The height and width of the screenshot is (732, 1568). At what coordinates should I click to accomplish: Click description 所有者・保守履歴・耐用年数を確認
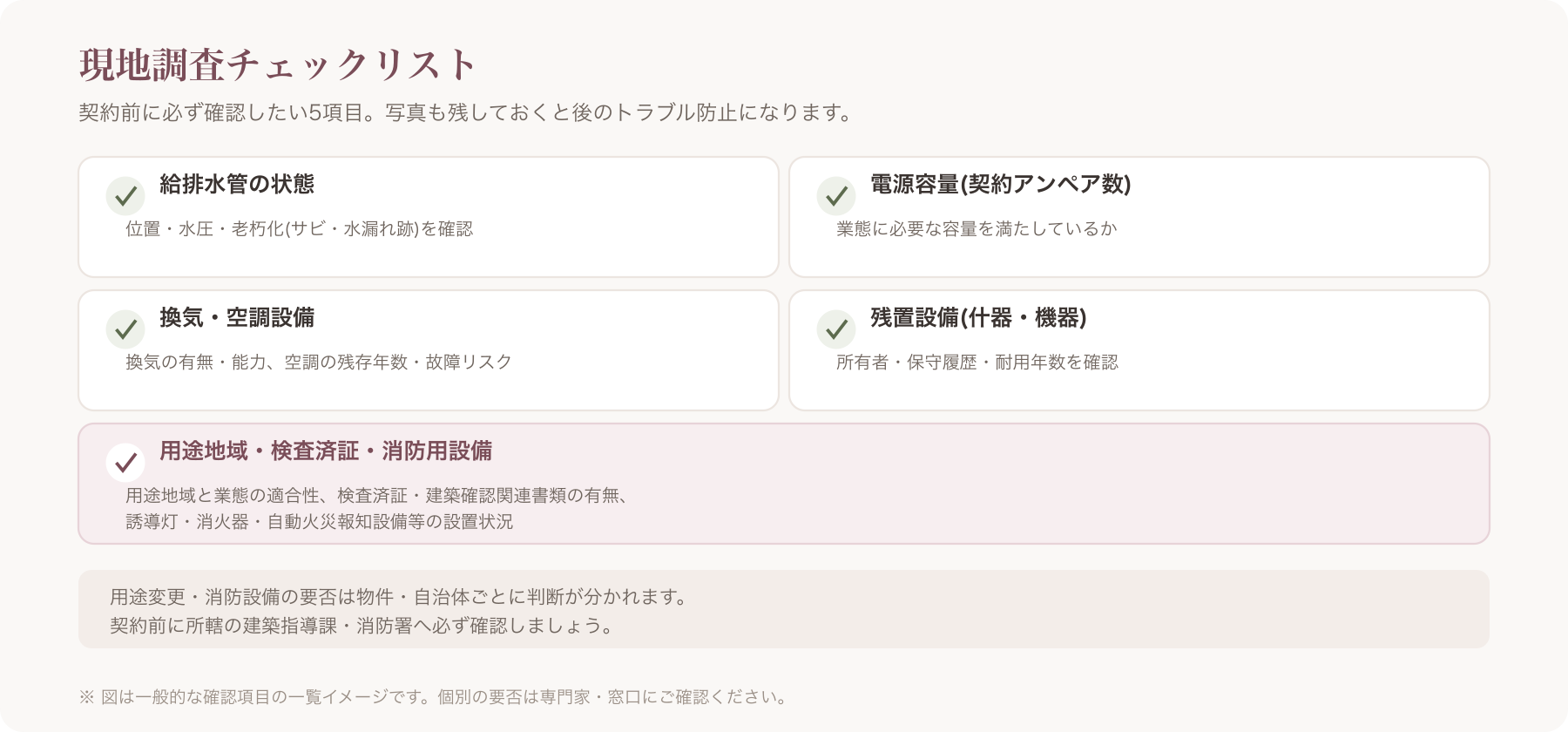pyautogui.click(x=977, y=362)
